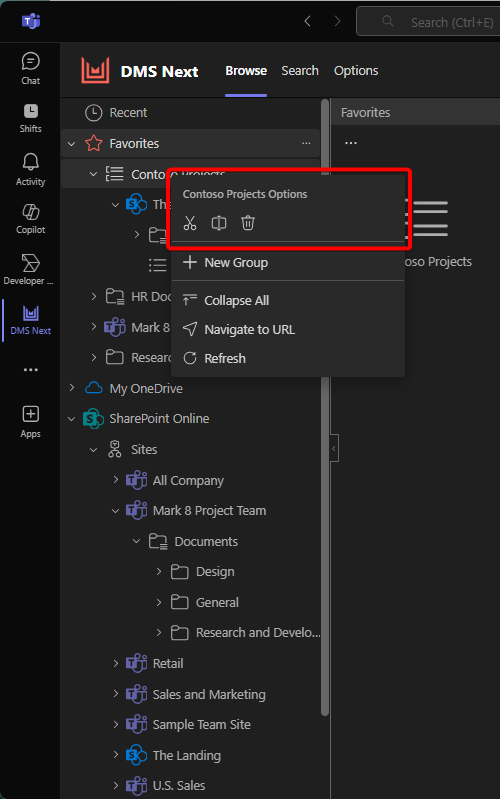Collapse the SharePoint Online chevron
The image size is (500, 799).
coord(72,419)
